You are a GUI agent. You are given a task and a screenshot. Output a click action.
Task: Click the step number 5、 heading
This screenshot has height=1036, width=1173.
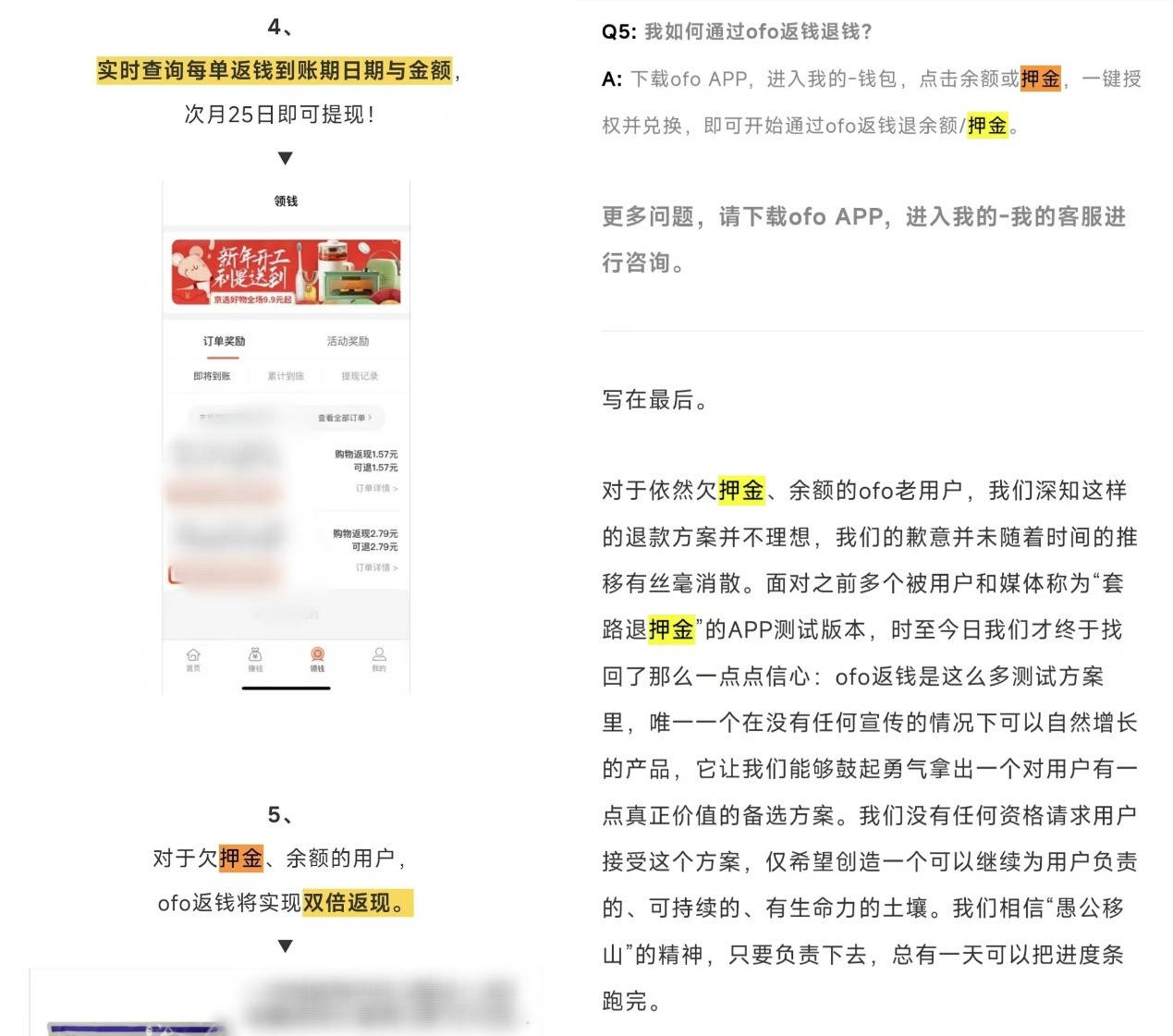click(x=280, y=814)
